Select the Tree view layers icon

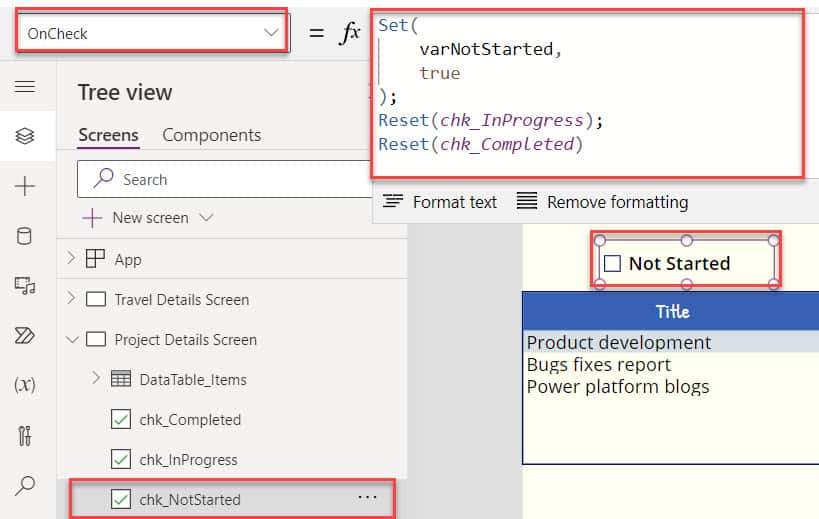25,136
